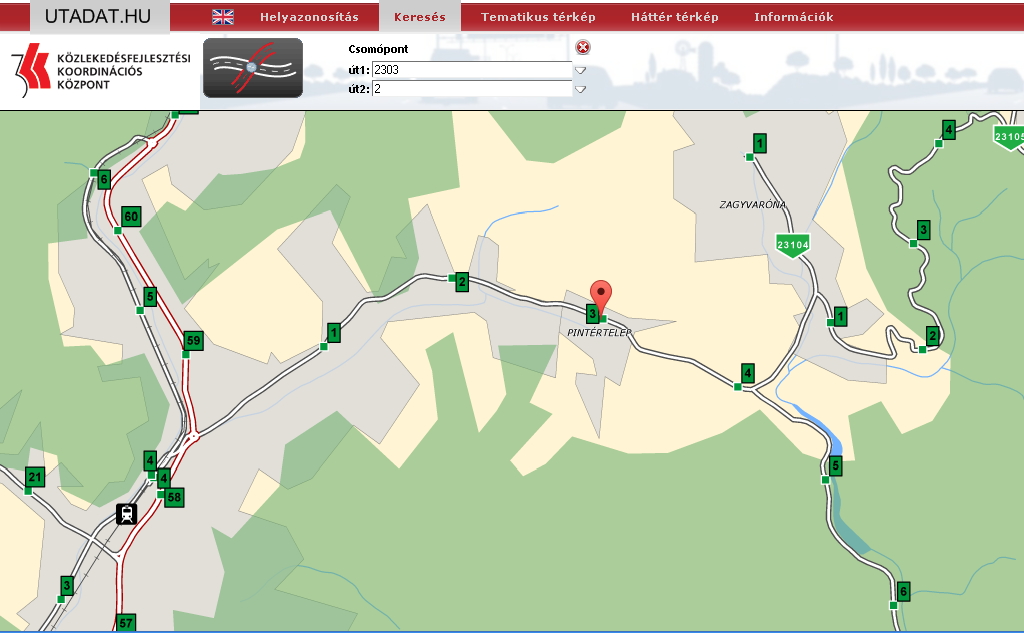Click kilometer marker 59 on red road

[193, 341]
